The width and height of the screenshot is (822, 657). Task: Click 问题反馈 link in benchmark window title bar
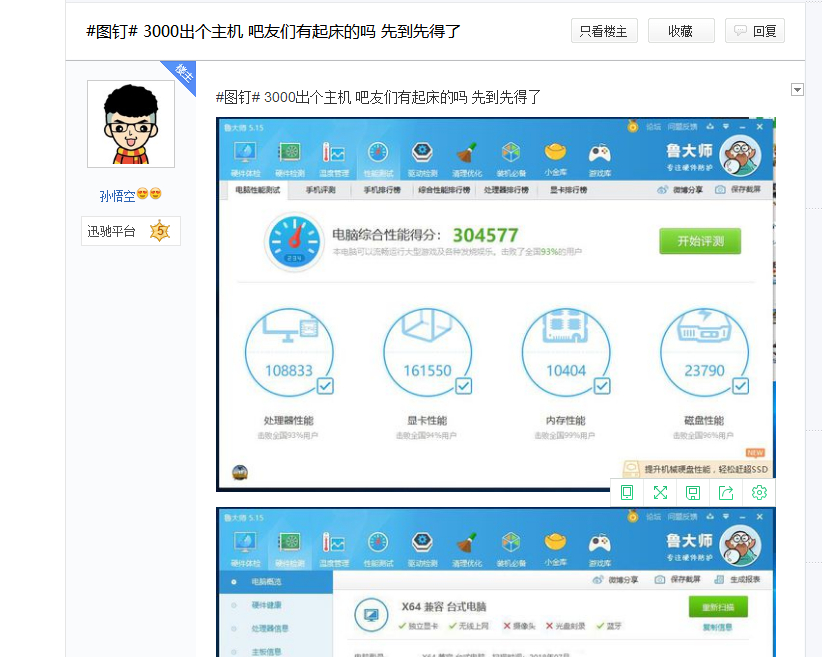(682, 127)
